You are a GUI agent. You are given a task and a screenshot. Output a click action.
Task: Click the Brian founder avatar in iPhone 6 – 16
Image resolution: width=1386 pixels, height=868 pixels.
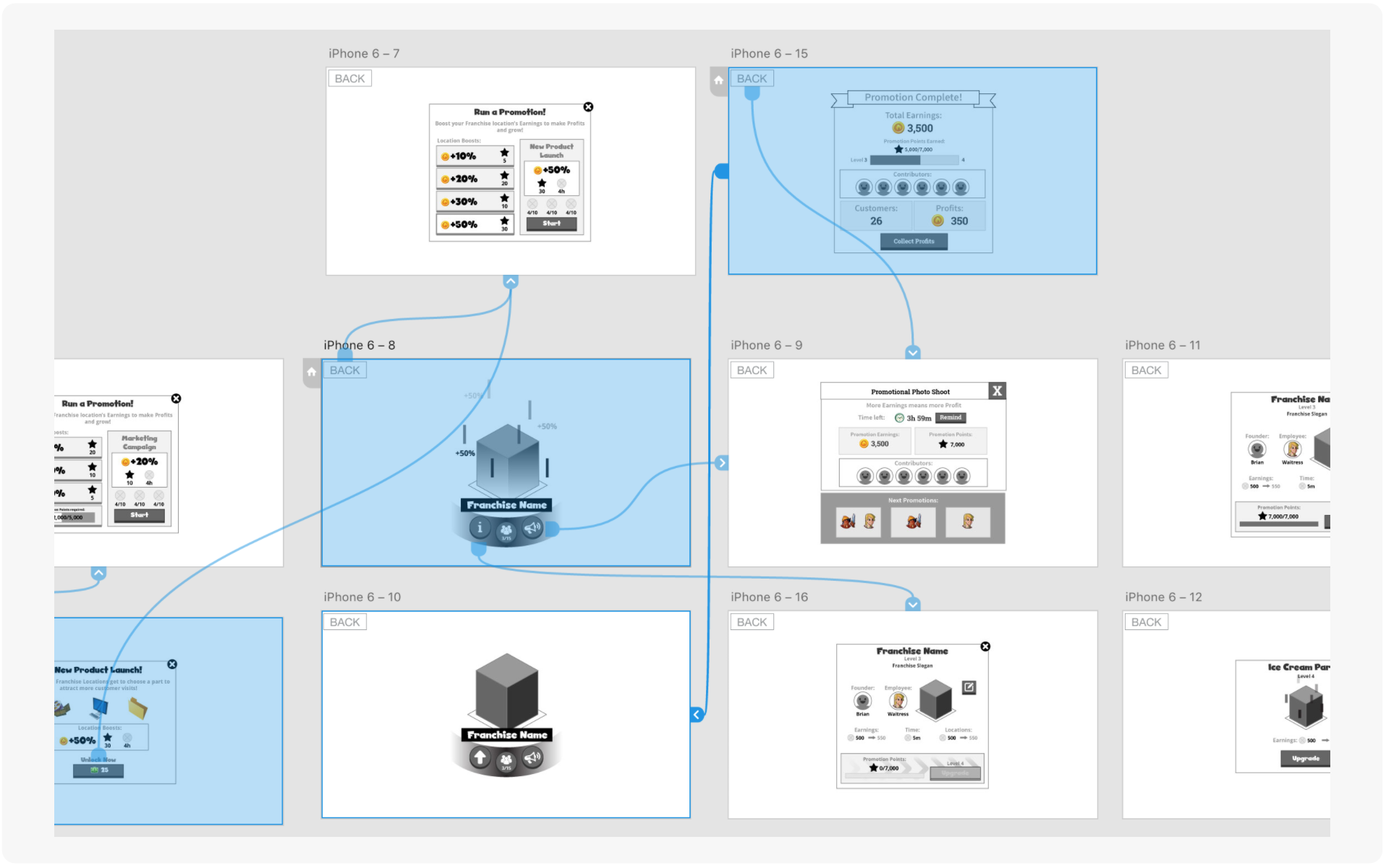point(862,700)
